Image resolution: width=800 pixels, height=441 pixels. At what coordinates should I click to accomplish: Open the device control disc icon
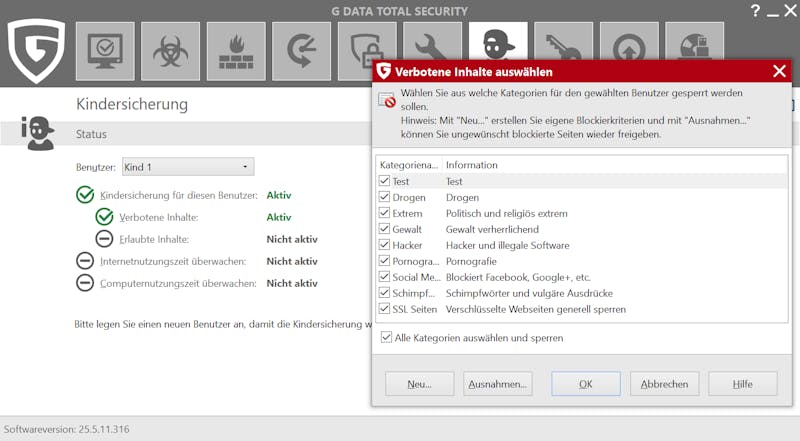point(694,43)
